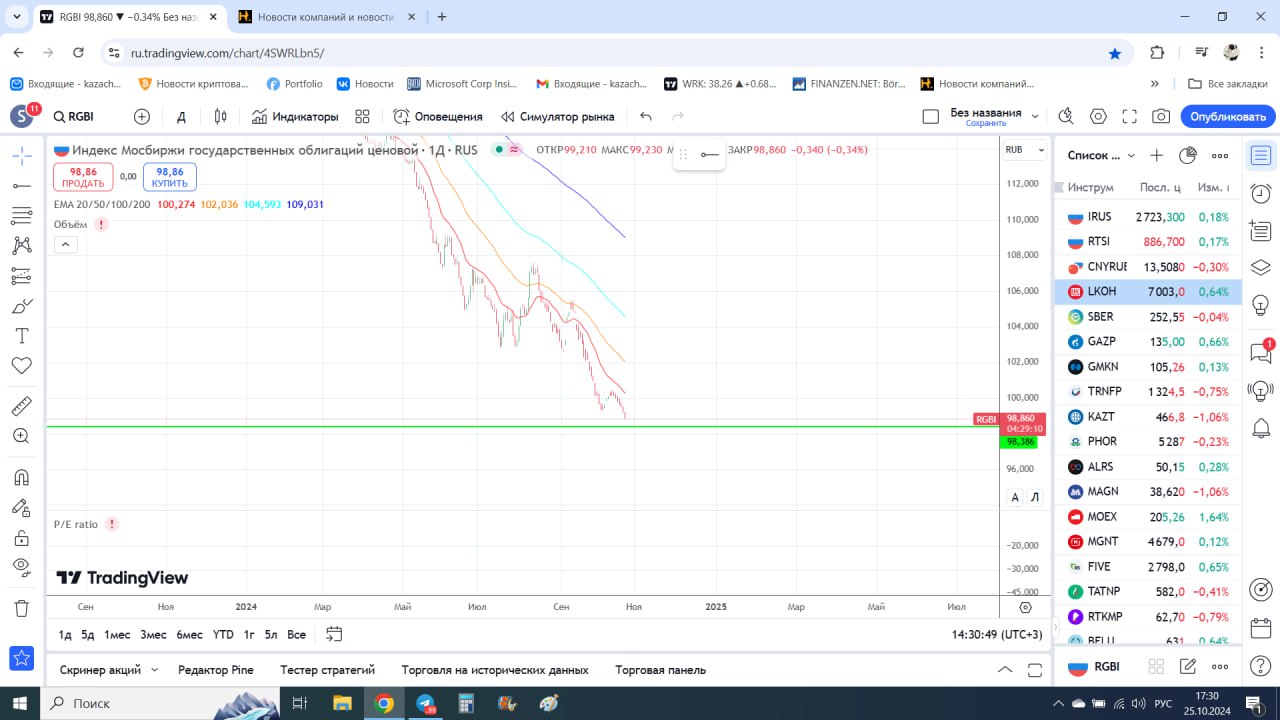Open the candlestick chart type selector
The width and height of the screenshot is (1280, 720).
221,116
